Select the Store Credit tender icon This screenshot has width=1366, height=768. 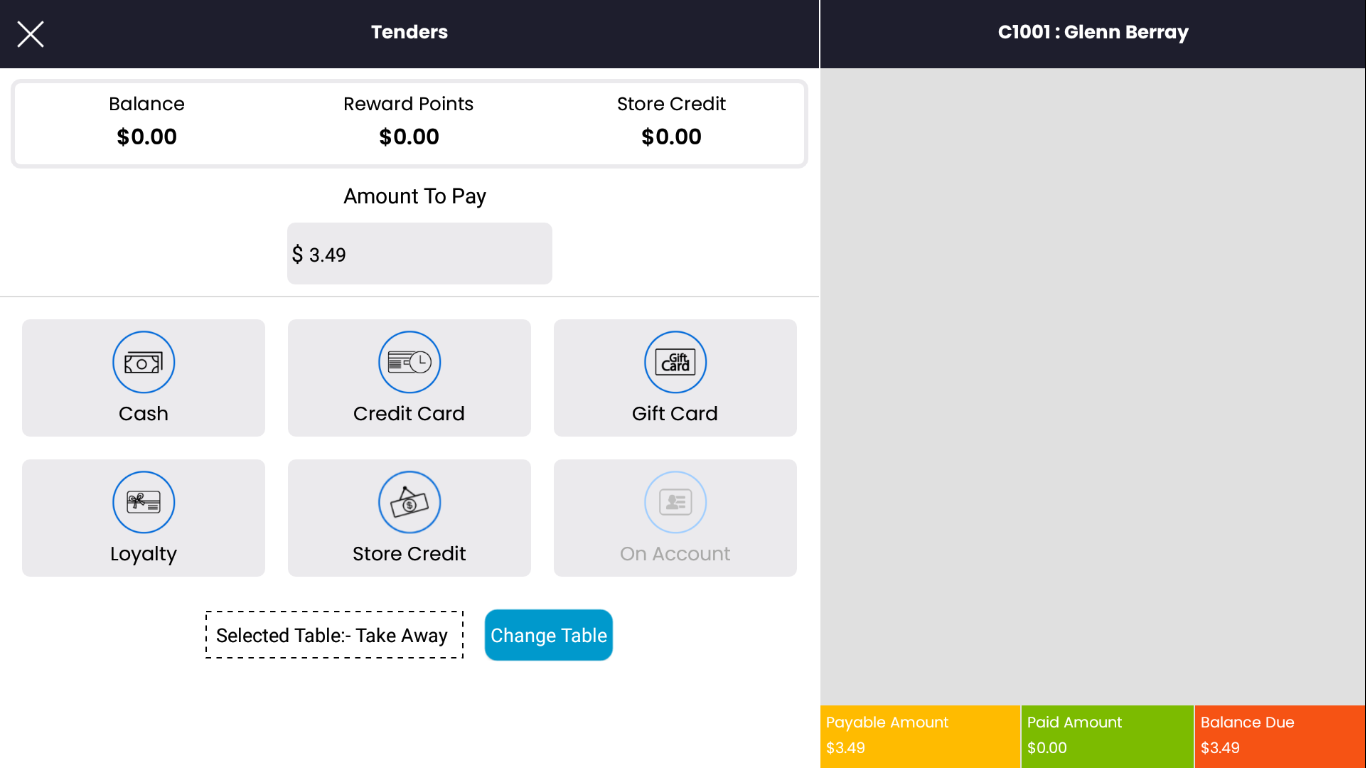click(409, 502)
